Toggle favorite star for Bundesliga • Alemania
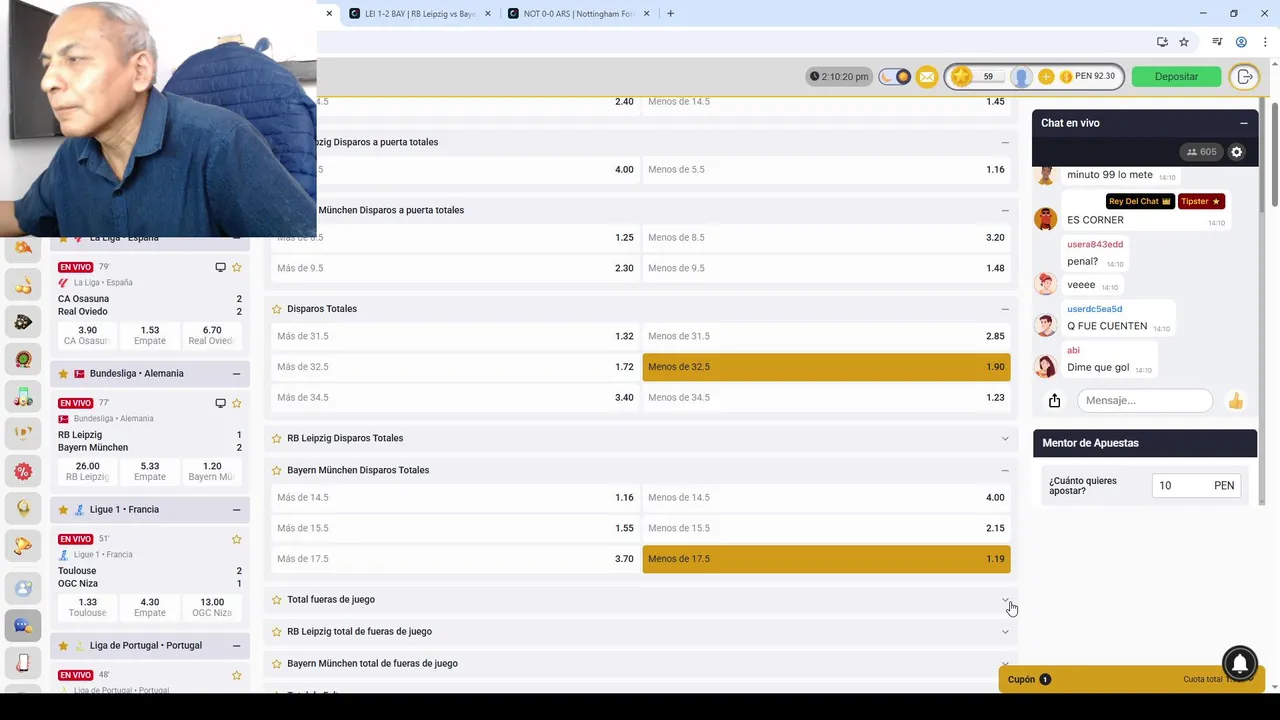The width and height of the screenshot is (1280, 720). (63, 374)
